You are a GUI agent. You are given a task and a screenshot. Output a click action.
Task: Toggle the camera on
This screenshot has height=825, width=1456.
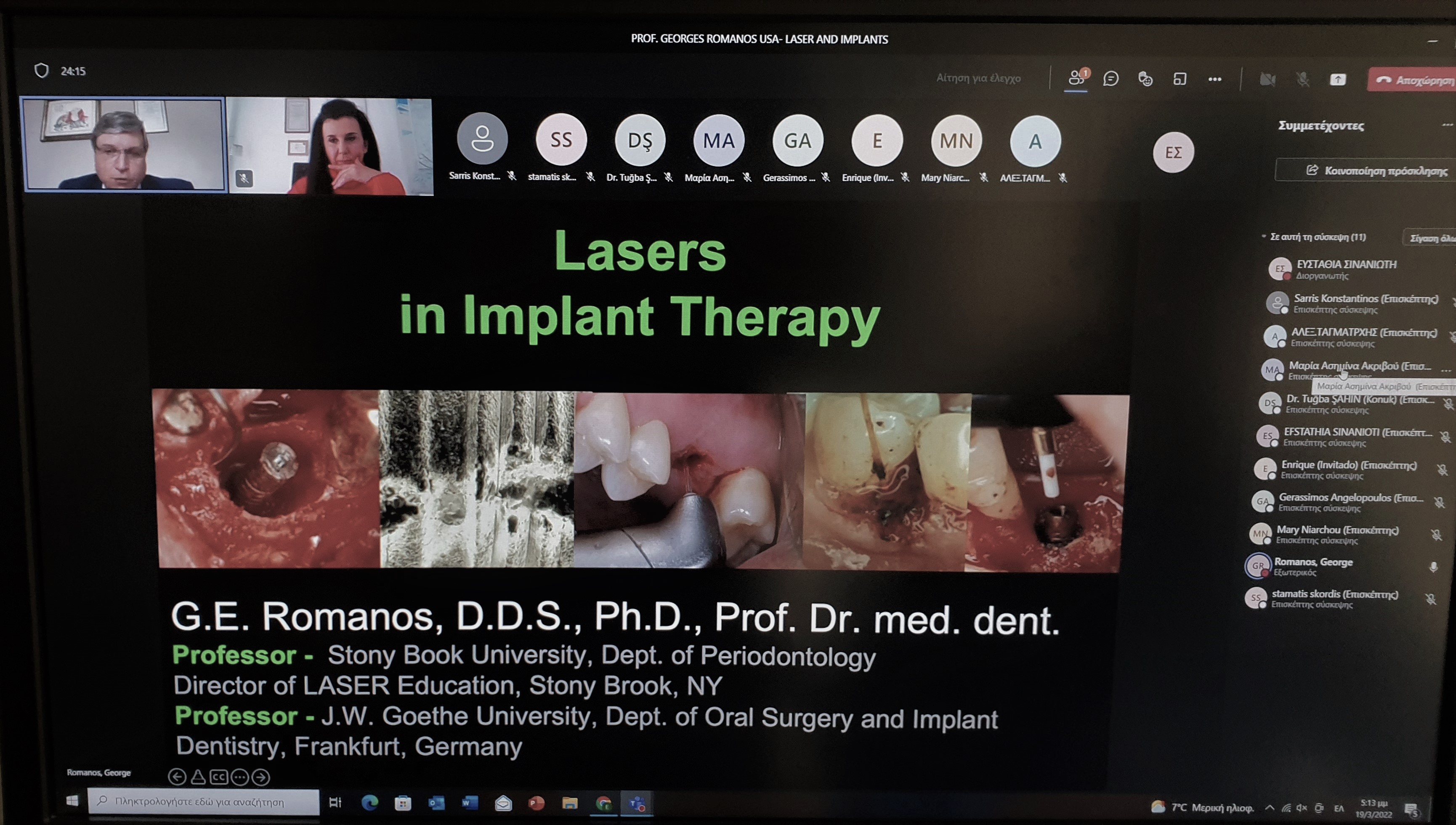click(1267, 80)
